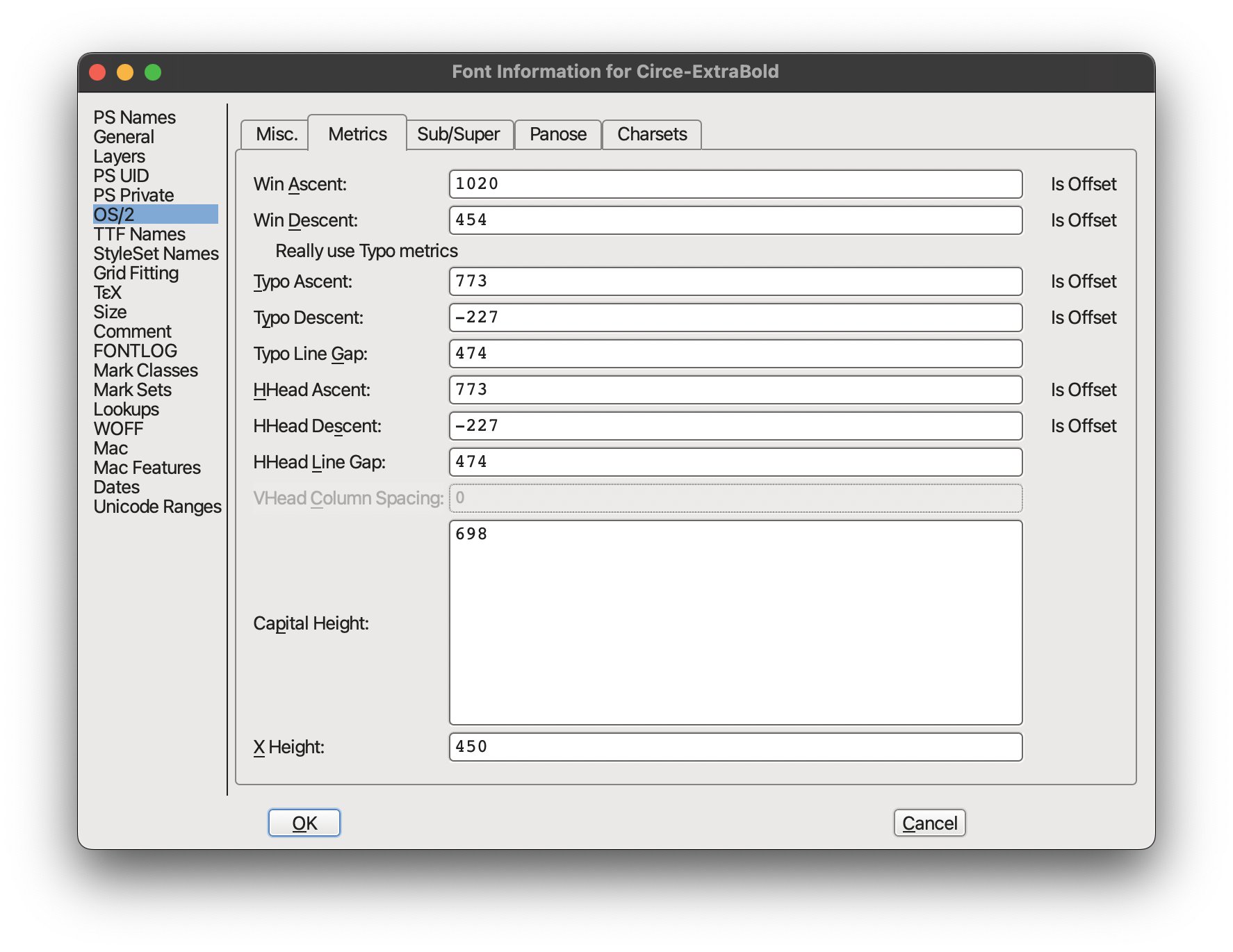Select TTF Names in the sidebar
This screenshot has height=952, width=1233.
tap(140, 234)
